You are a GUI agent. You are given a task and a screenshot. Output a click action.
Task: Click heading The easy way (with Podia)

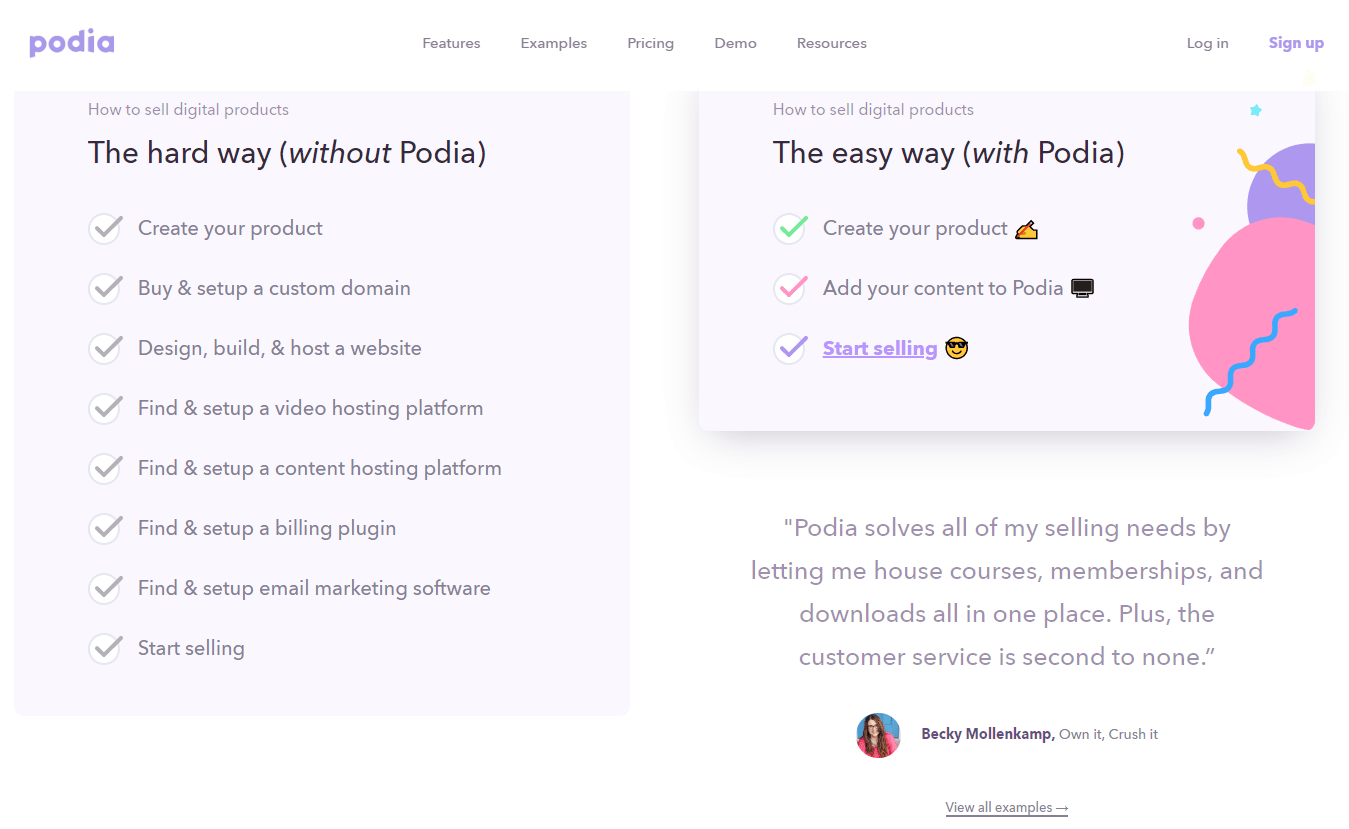(x=949, y=153)
